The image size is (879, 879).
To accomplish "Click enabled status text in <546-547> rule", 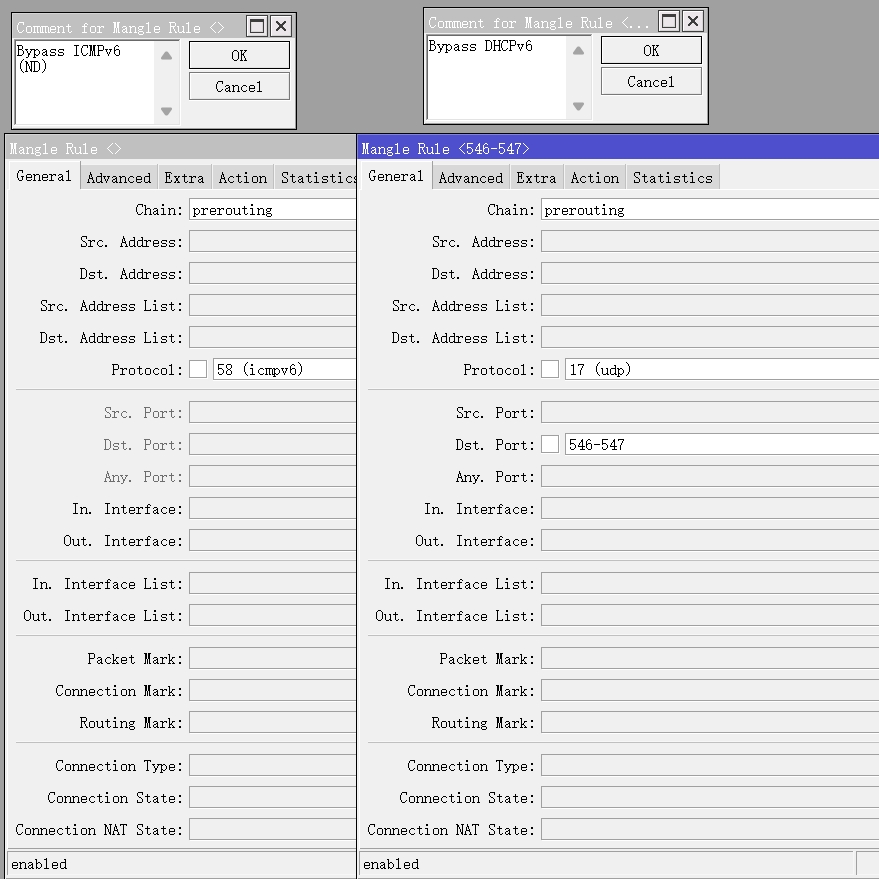I will pyautogui.click(x=391, y=864).
